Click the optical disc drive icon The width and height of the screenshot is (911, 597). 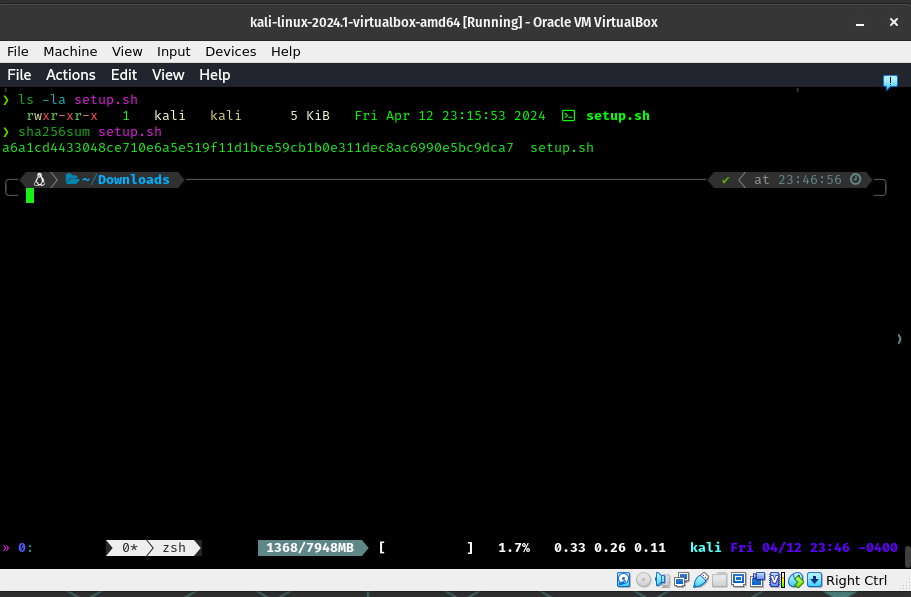[643, 580]
